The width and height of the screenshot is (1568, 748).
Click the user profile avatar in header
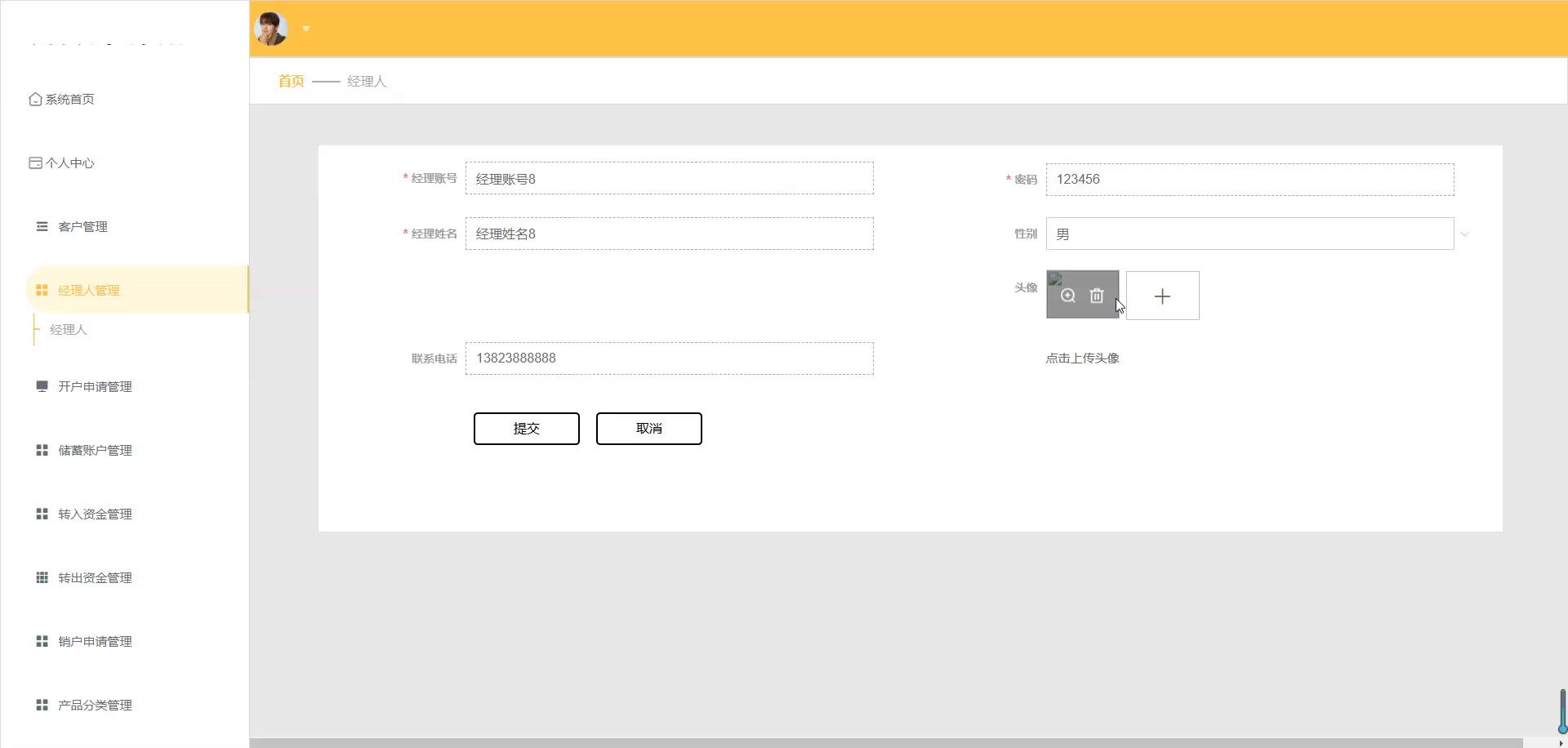(271, 29)
